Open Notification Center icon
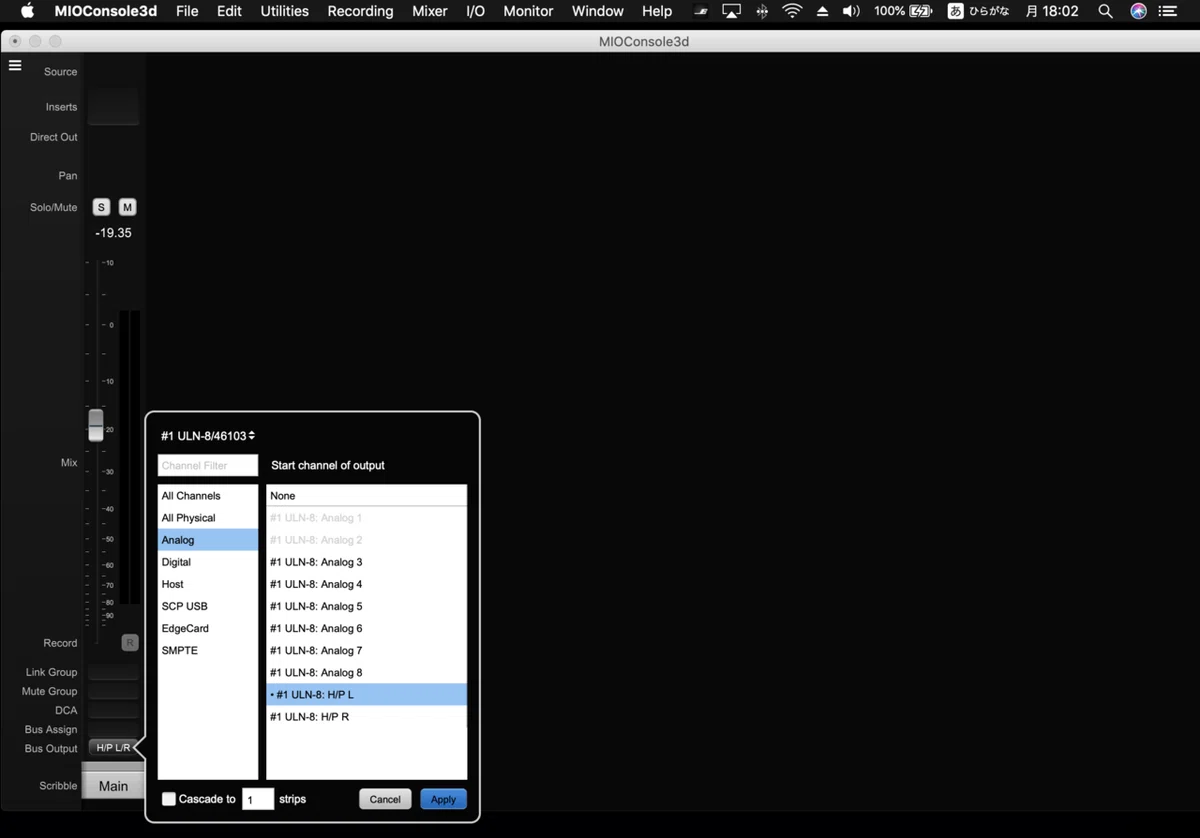This screenshot has height=838, width=1200. (1170, 11)
